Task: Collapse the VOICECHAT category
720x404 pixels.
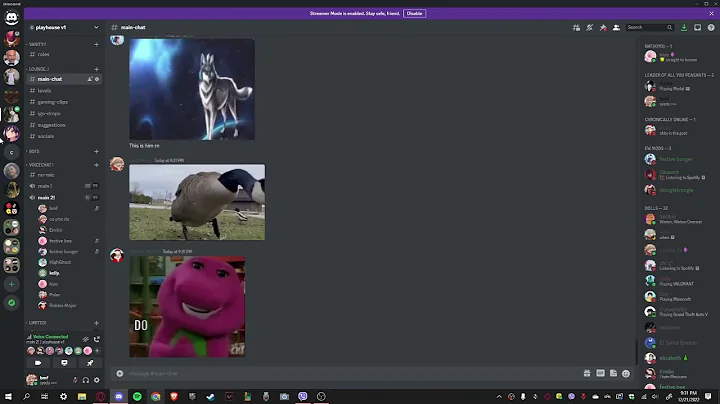Action: click(x=40, y=165)
